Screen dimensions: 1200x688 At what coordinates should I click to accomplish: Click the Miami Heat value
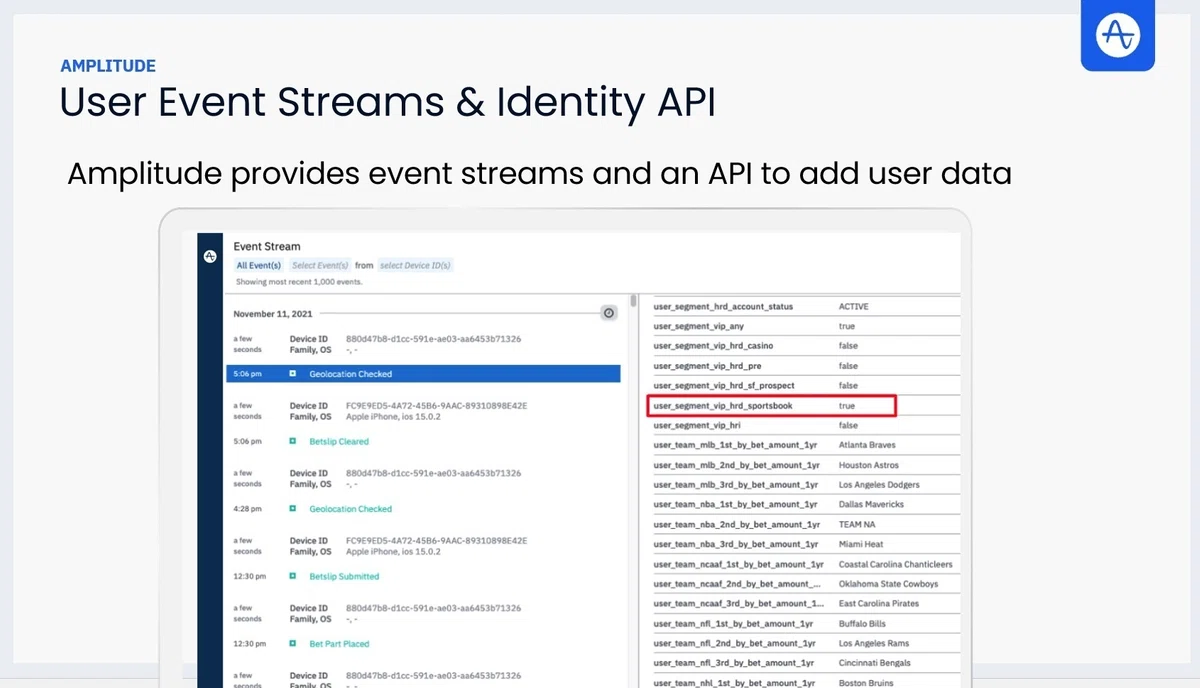pos(860,544)
